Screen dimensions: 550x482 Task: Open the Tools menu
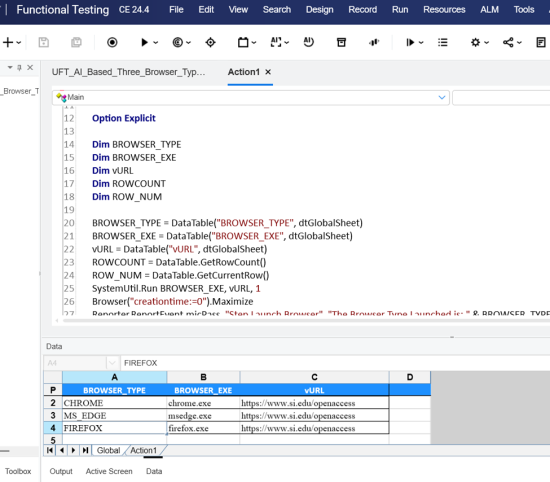click(x=524, y=9)
